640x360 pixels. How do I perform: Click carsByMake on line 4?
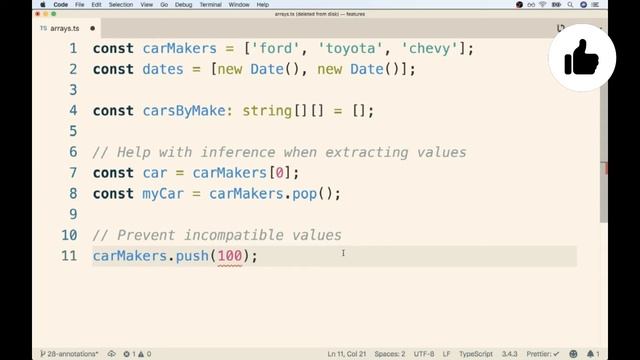(x=184, y=111)
